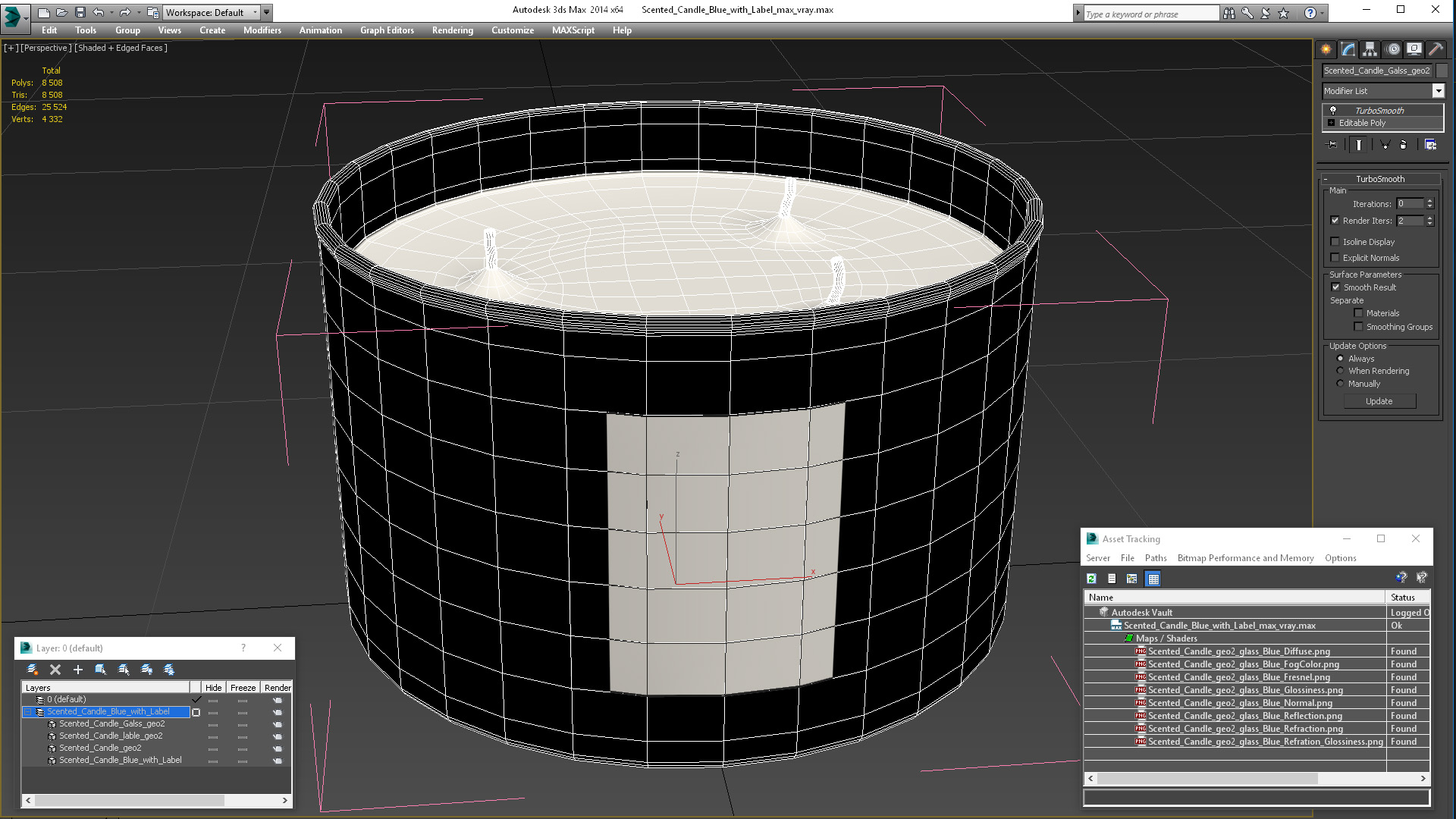Click the Iterations value field
Viewport: 1456px width, 819px height.
[1410, 204]
